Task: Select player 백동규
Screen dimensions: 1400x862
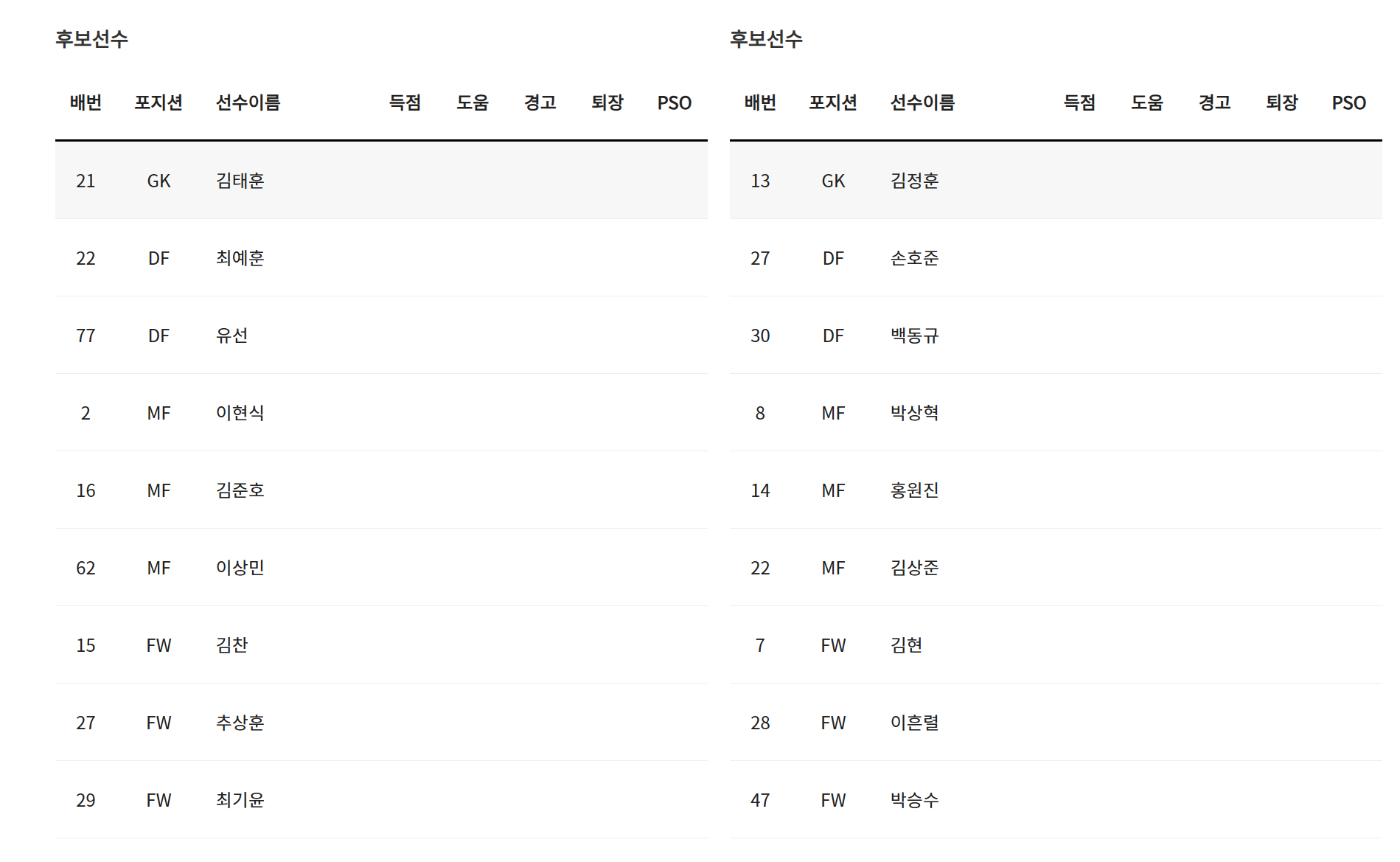Action: 914,336
